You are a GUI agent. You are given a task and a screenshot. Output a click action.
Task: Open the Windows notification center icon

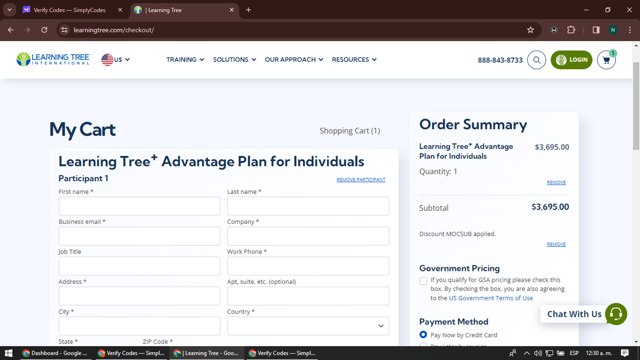click(x=624, y=353)
